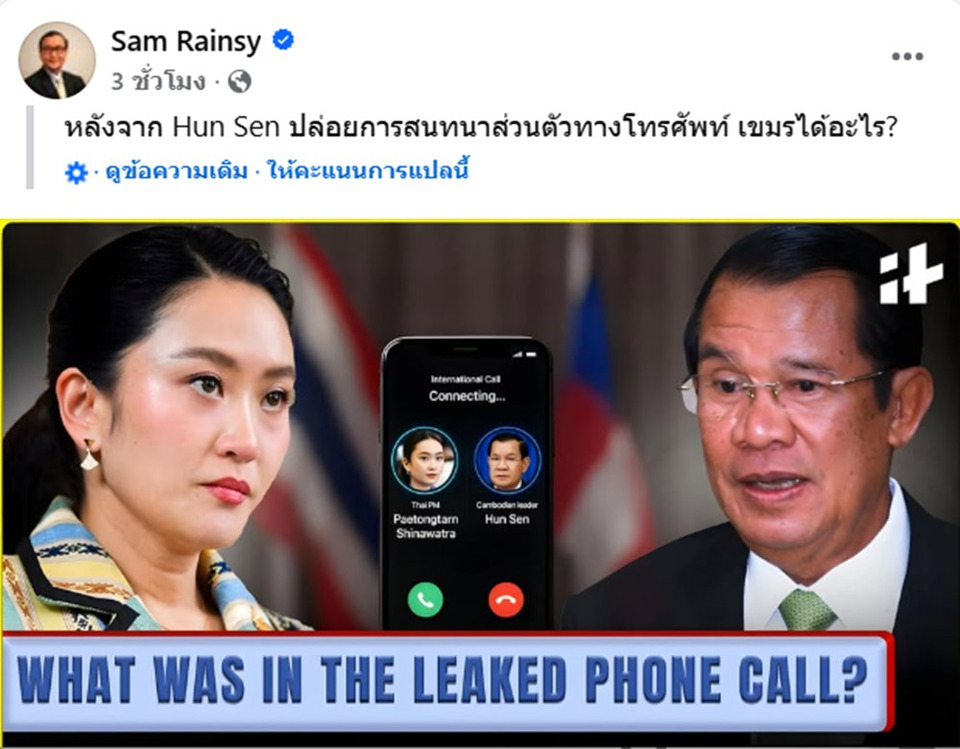Click 'ให้คะแนนการแปลนี้' to rate translation
The image size is (960, 749).
click(369, 170)
